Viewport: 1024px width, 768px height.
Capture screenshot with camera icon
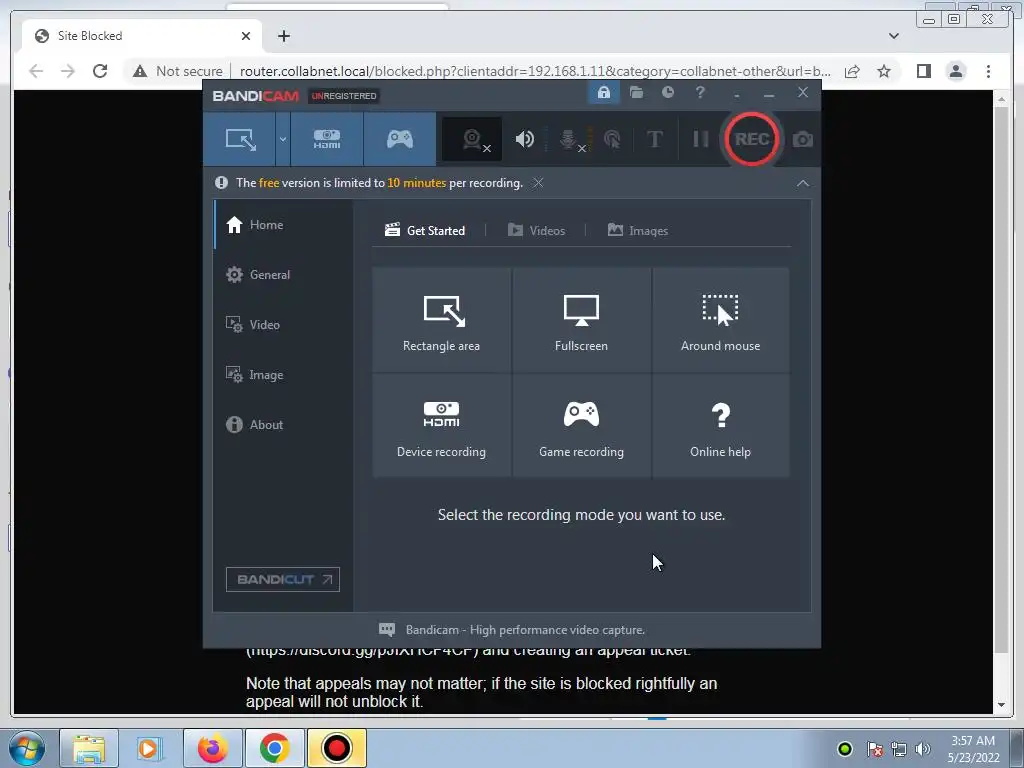click(x=803, y=139)
